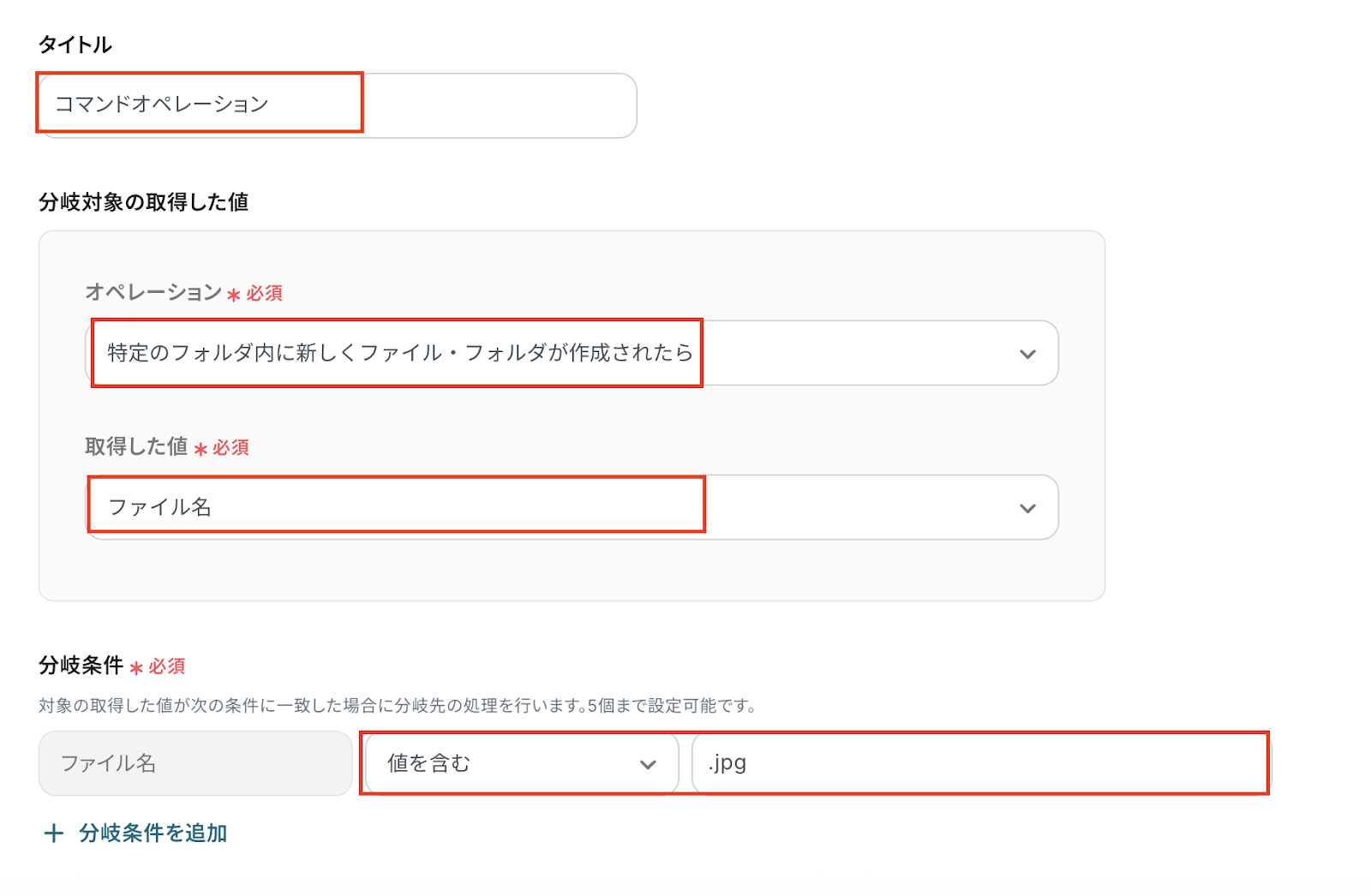Click the chevron arrow beside 値を含む
Screen dimensions: 1371x896
pyautogui.click(x=648, y=764)
